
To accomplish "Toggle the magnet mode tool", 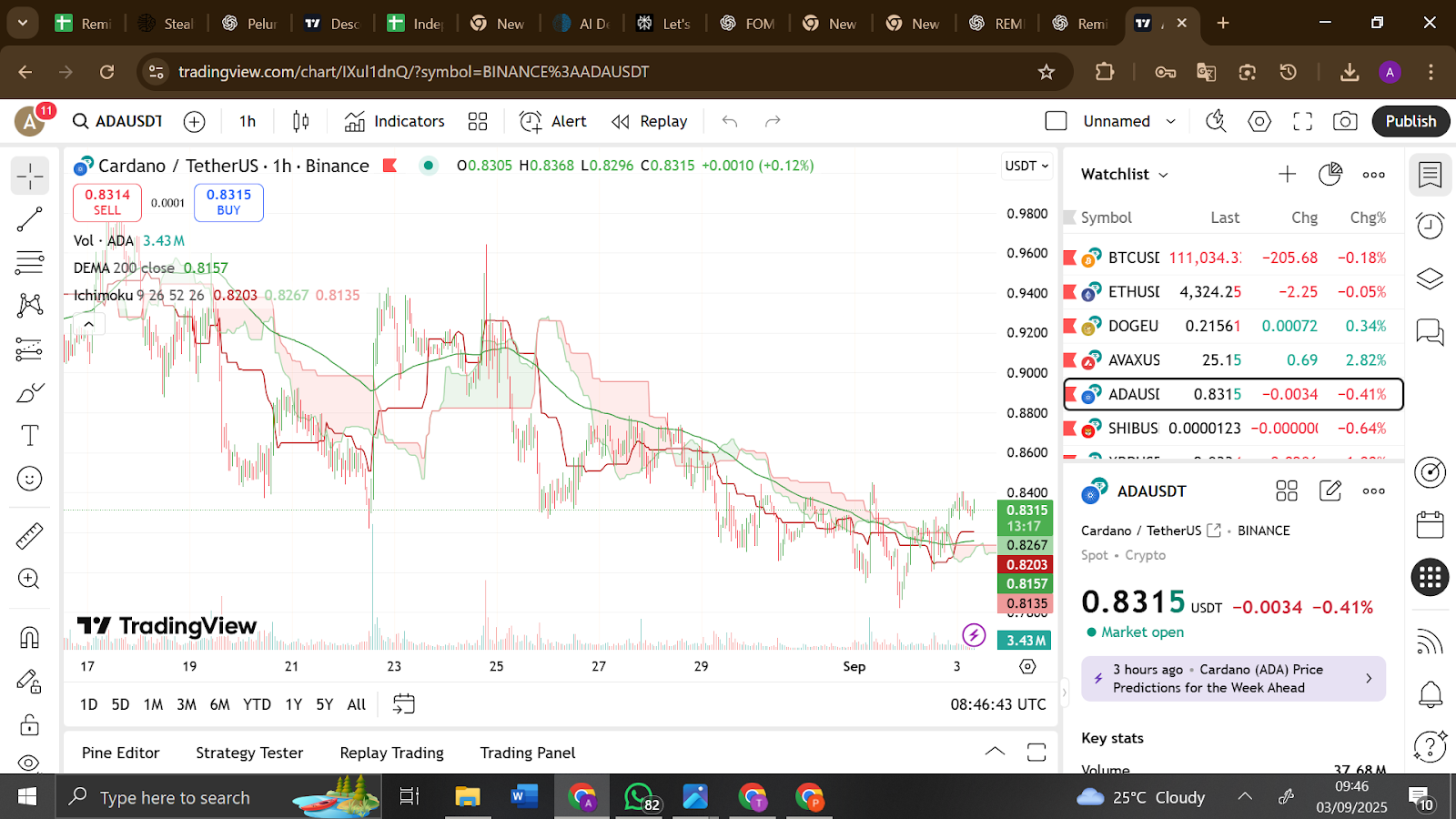I will (x=29, y=637).
